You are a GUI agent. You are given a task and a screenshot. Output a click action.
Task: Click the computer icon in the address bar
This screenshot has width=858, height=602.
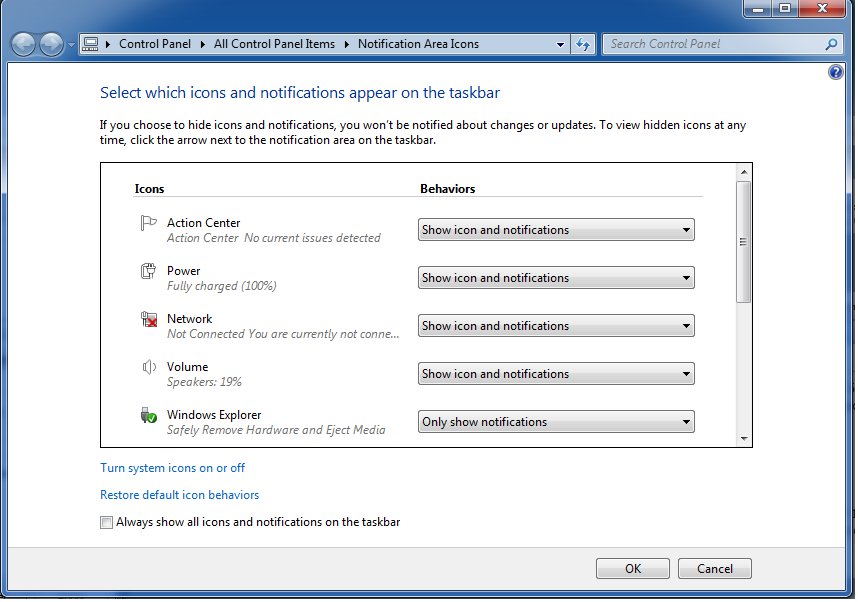(x=90, y=44)
